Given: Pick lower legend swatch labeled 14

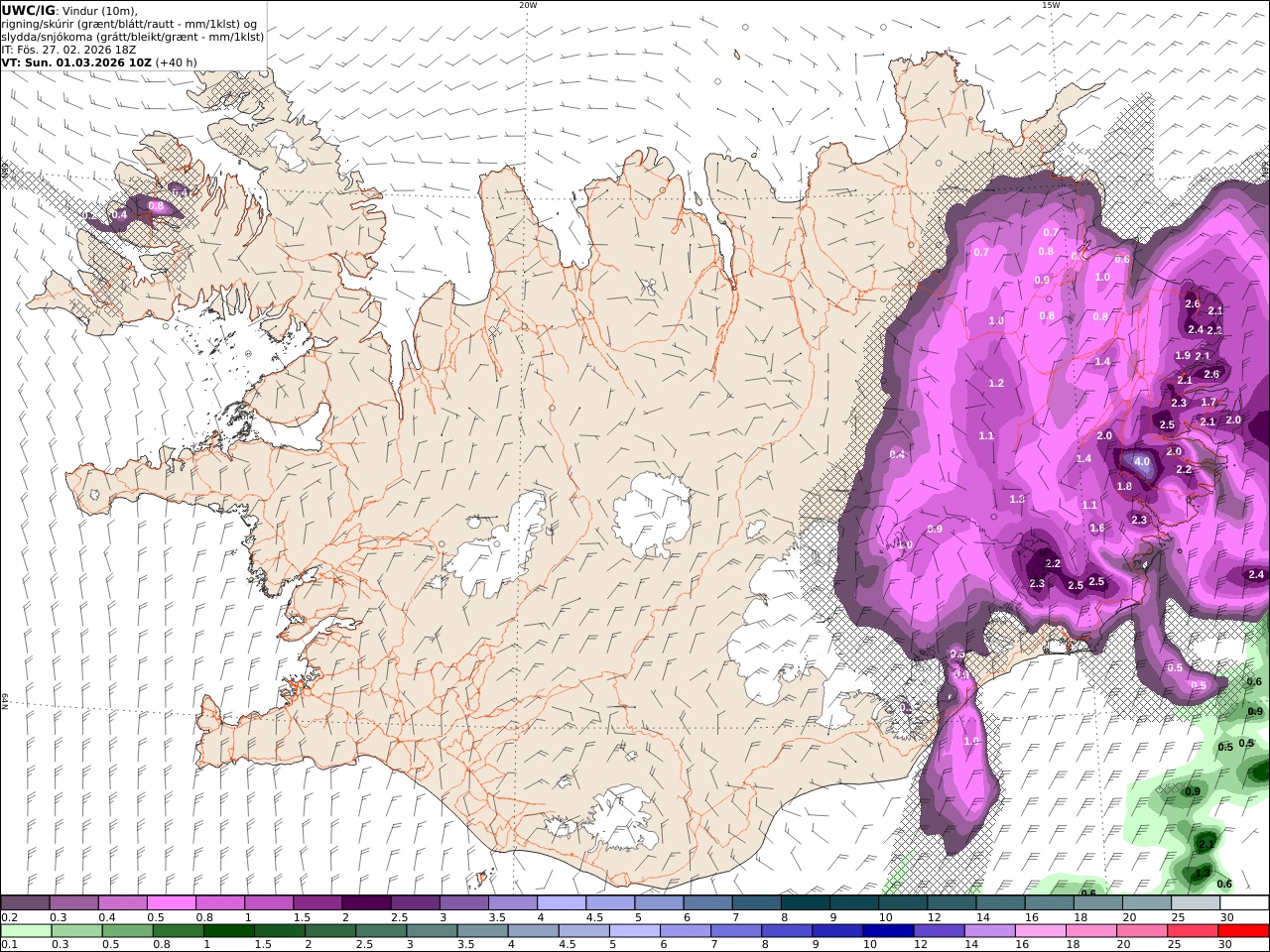Looking at the screenshot, I should click(x=989, y=931).
